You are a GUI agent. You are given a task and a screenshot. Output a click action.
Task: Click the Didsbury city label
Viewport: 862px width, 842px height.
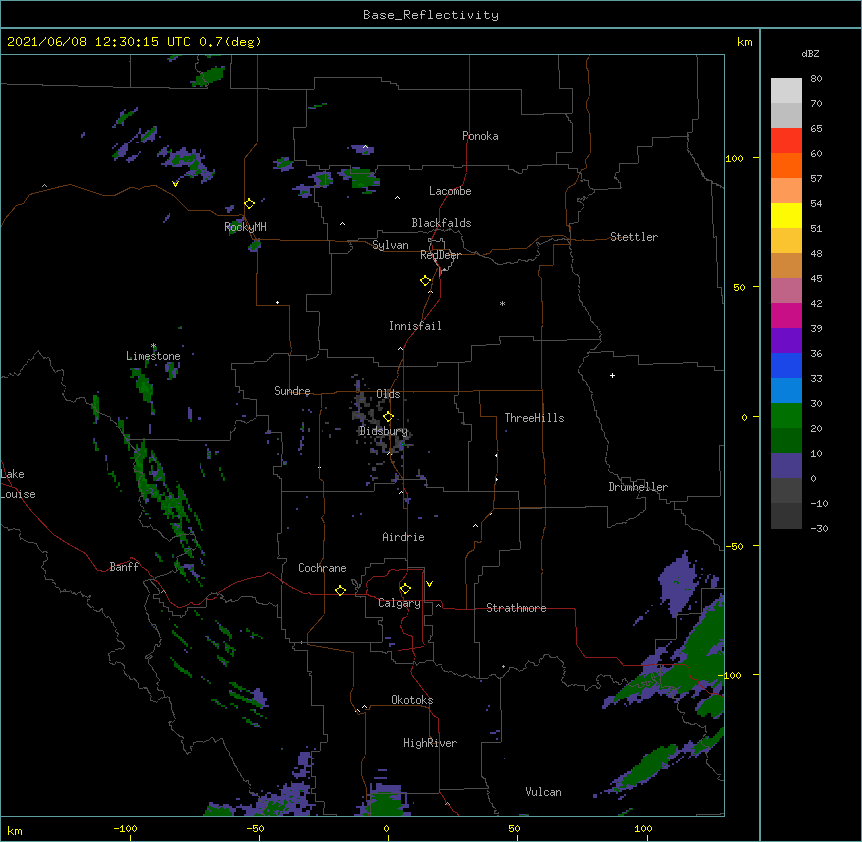pos(383,431)
